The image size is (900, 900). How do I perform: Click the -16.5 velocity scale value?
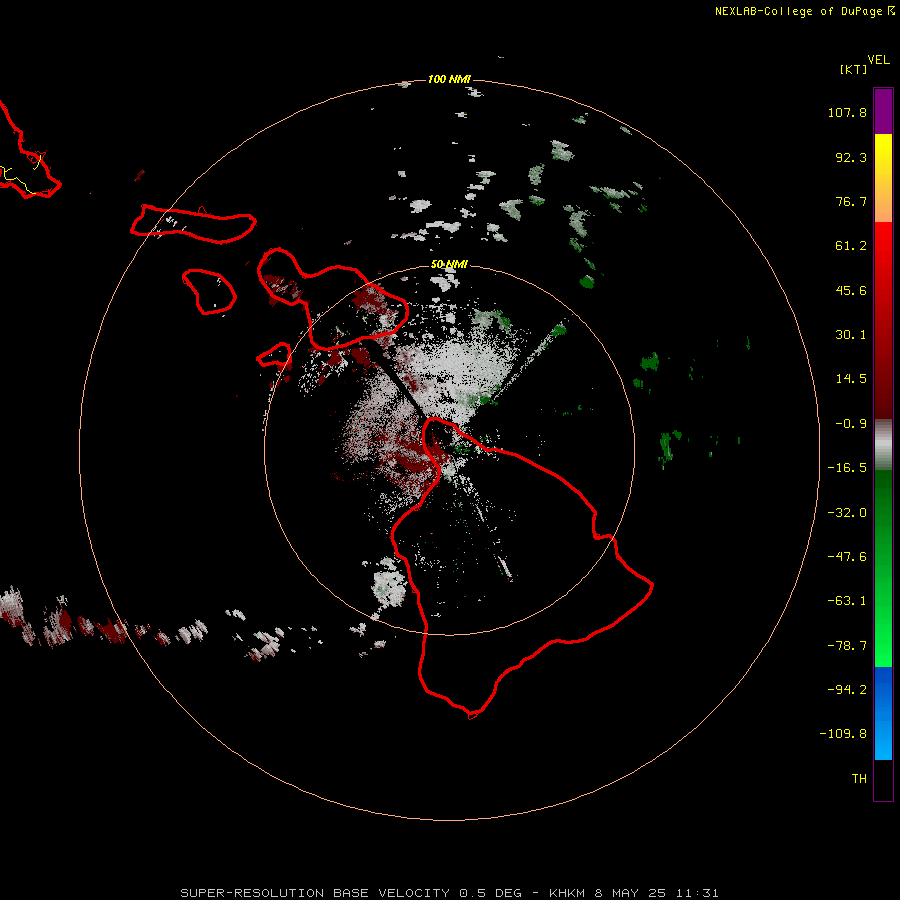click(847, 468)
